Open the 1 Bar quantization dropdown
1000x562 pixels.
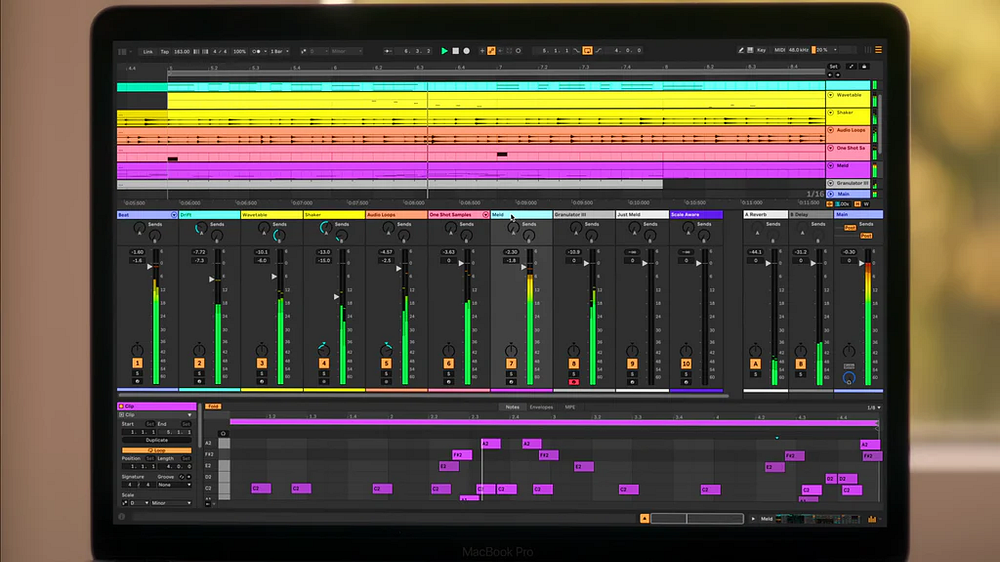[279, 51]
